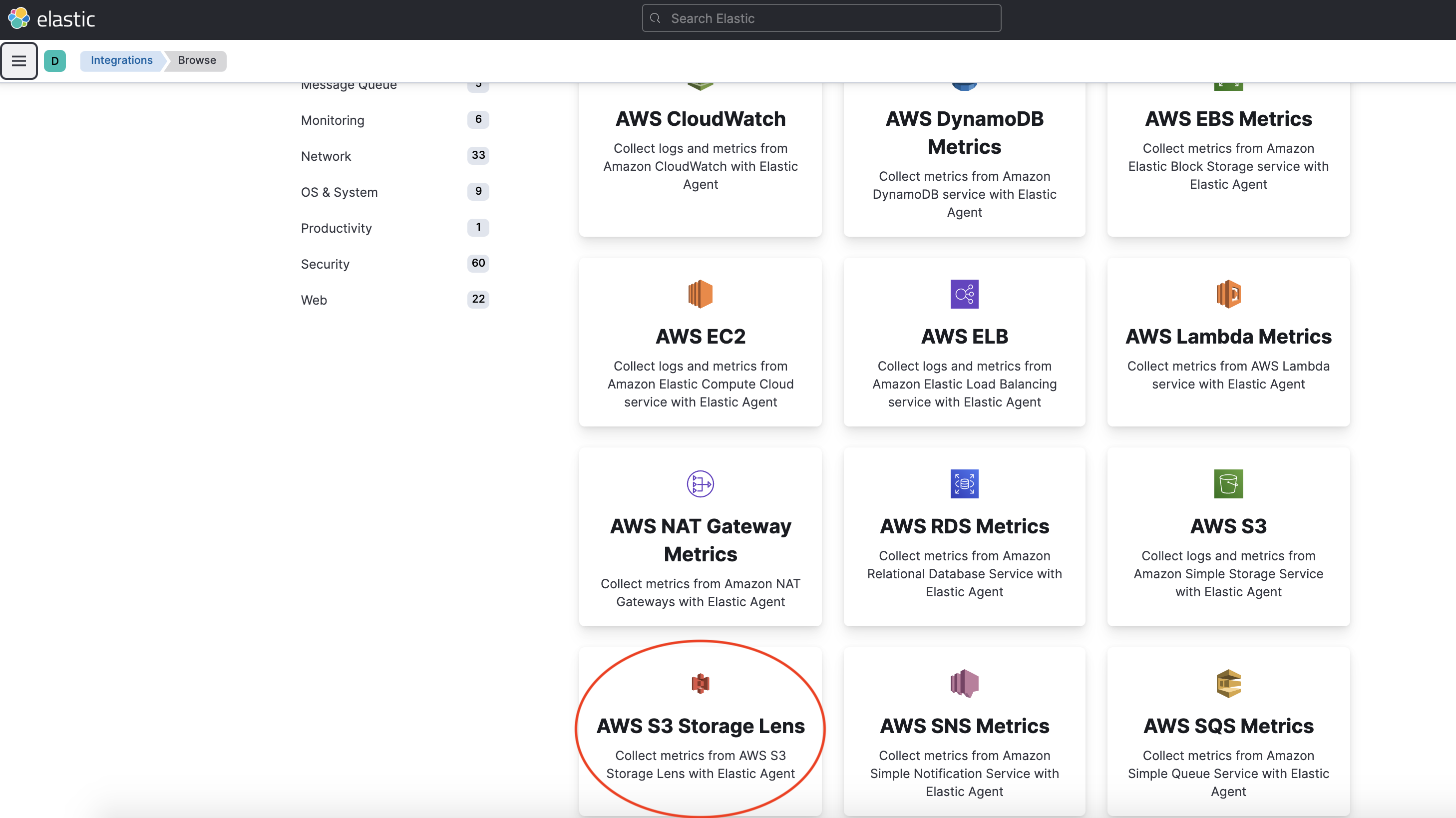Click the AWS S3 Storage Lens icon
Image resolution: width=1456 pixels, height=818 pixels.
(x=701, y=684)
